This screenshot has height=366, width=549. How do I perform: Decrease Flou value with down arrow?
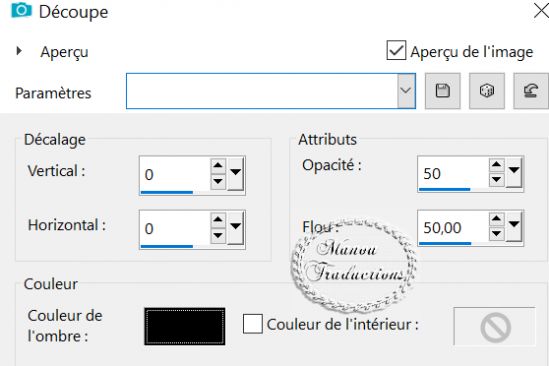[496, 234]
